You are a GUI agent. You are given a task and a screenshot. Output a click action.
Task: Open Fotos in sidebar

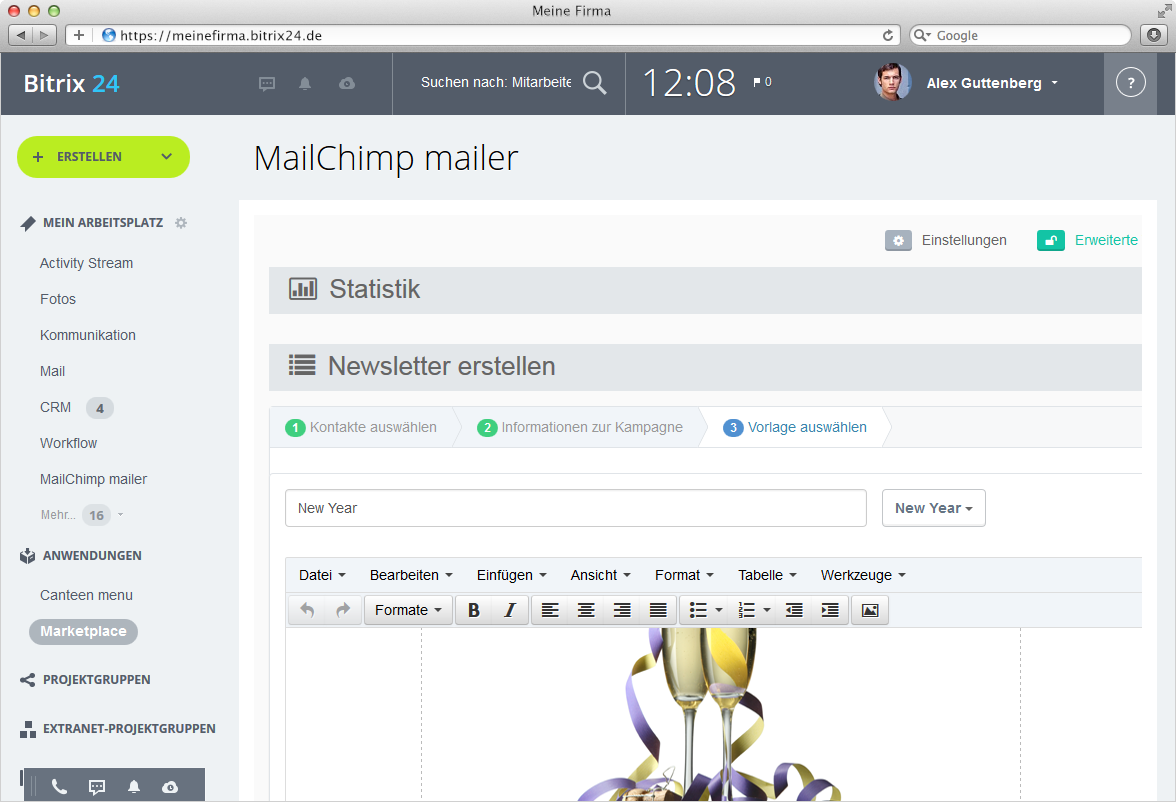point(58,299)
